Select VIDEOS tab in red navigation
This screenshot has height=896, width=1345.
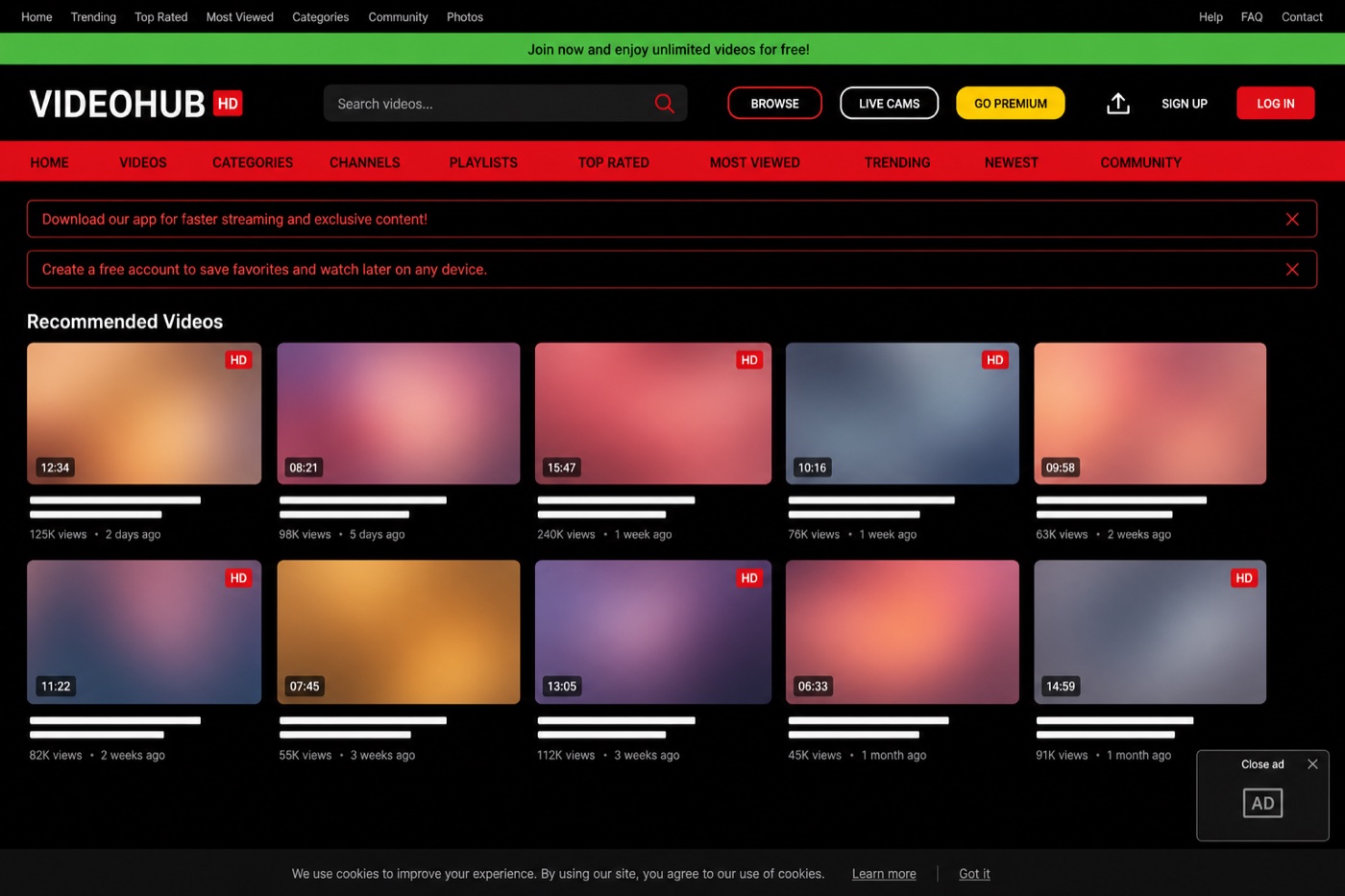pos(143,163)
